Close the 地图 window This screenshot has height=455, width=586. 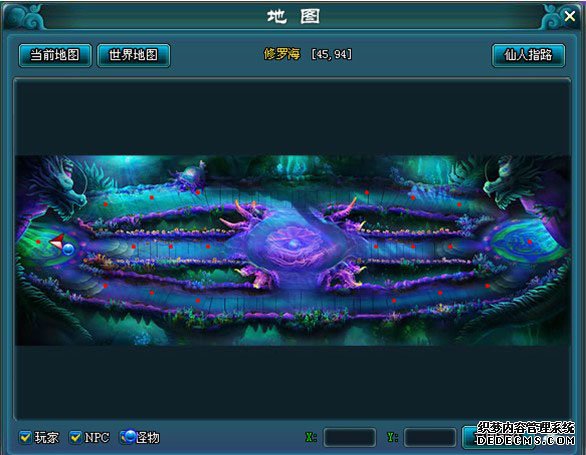[570, 16]
